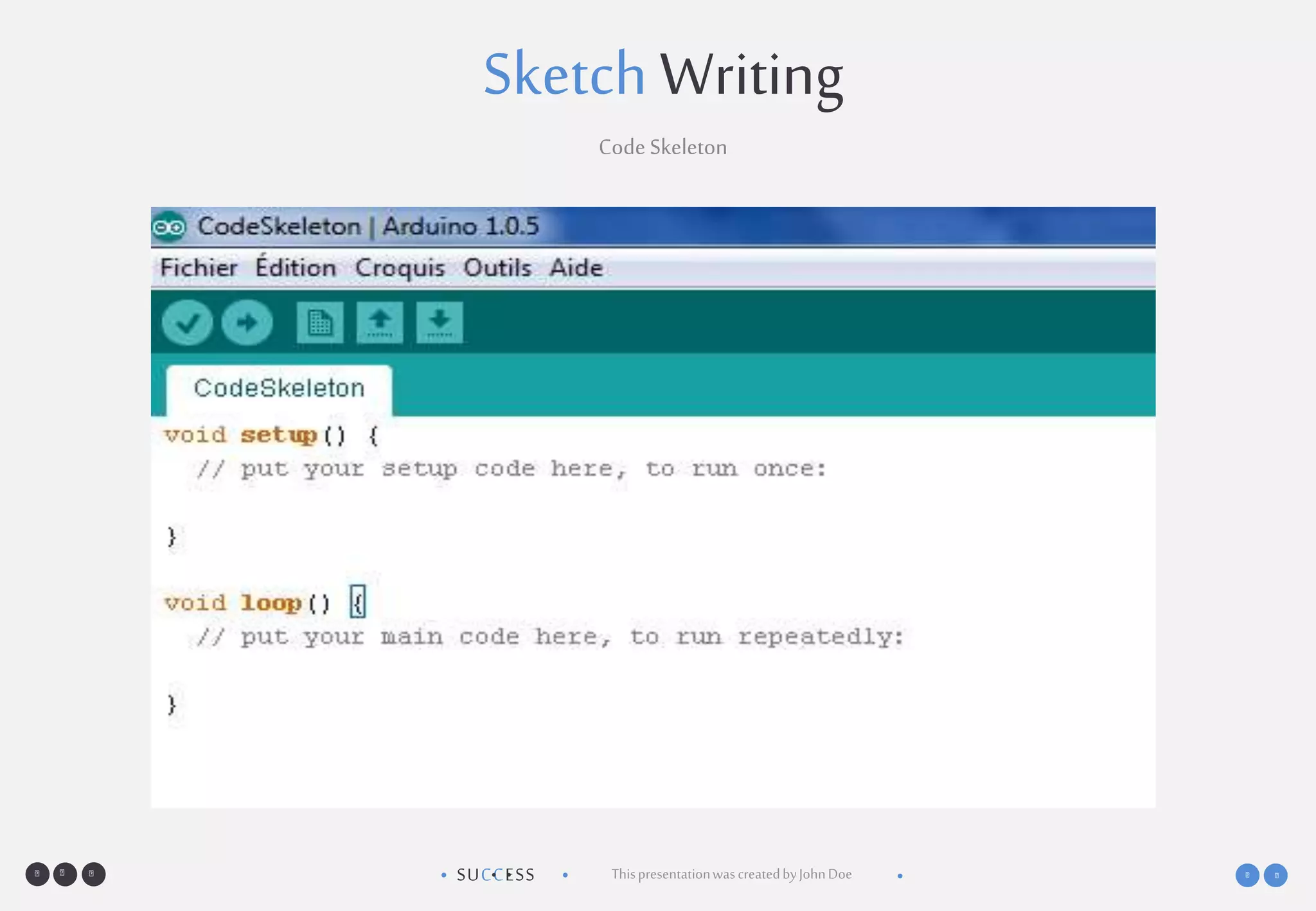The width and height of the screenshot is (1316, 911).
Task: Open the Édition menu
Action: pos(296,268)
